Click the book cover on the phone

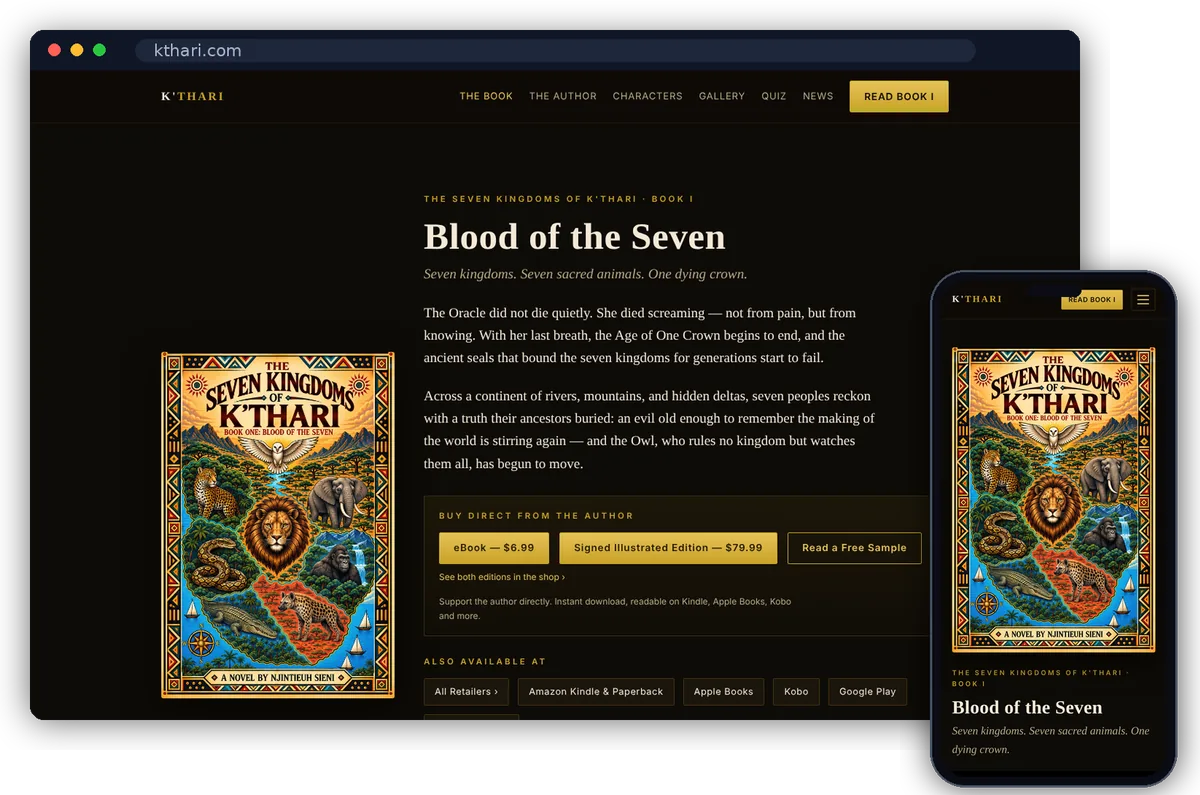pos(1054,500)
